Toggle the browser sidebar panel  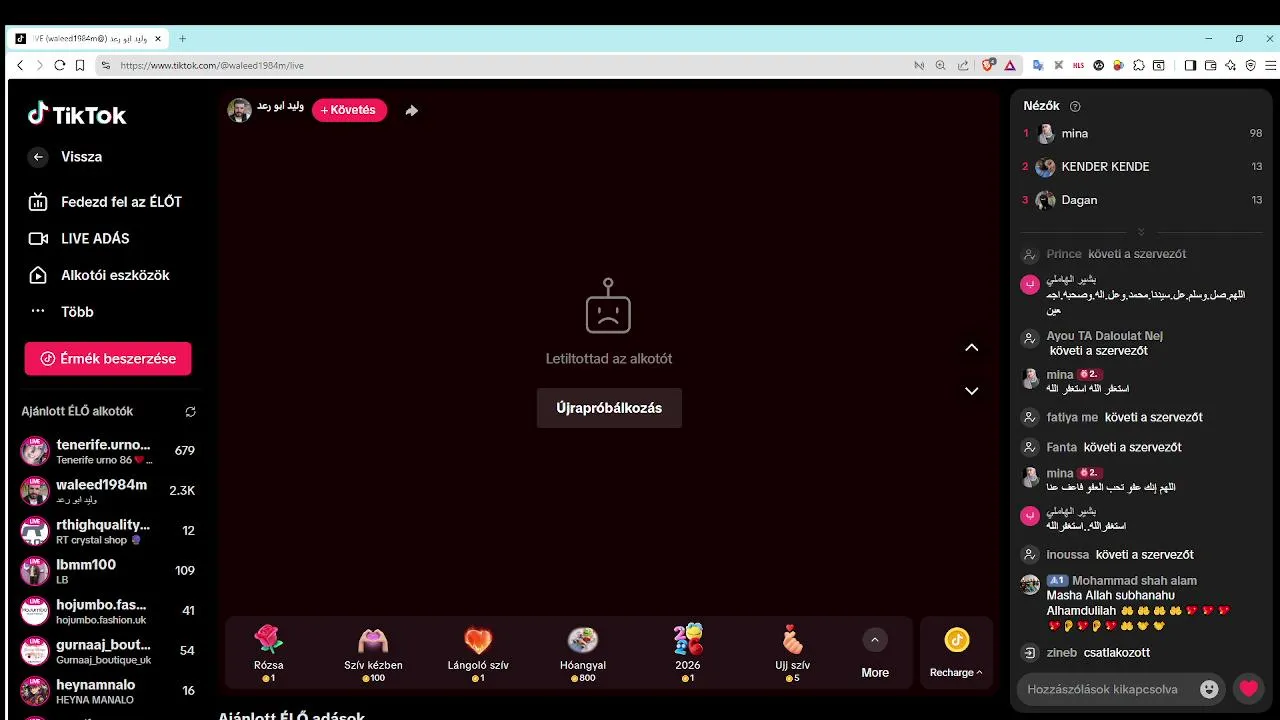pyautogui.click(x=1190, y=65)
